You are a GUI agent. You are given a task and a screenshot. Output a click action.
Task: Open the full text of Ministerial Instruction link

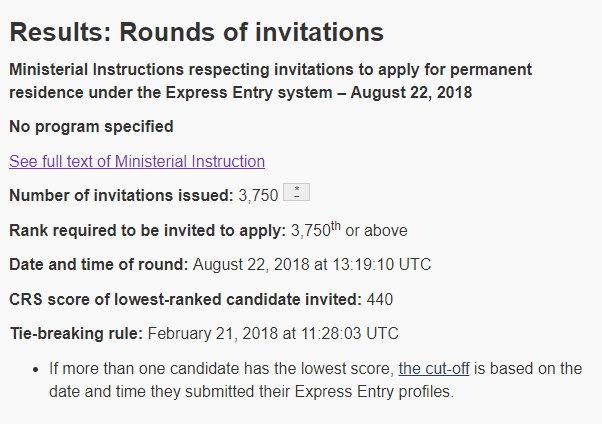coord(137,161)
